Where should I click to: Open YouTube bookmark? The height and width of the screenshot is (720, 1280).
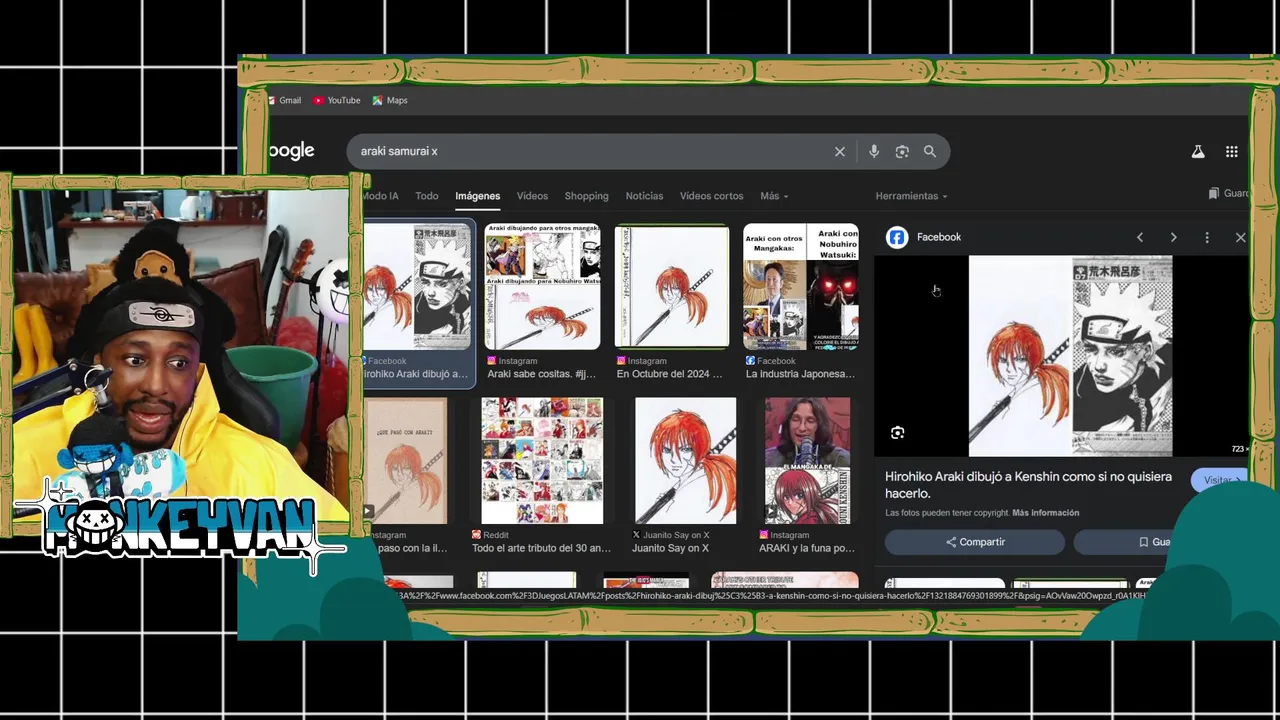coord(336,100)
